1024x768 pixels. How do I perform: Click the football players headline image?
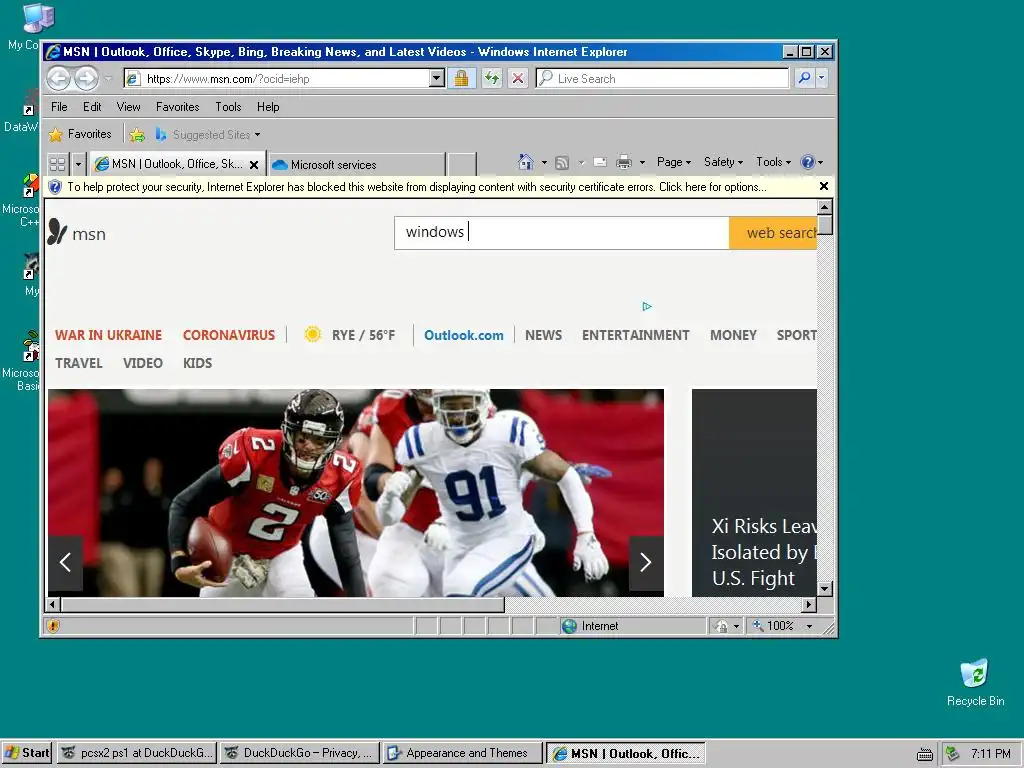click(x=356, y=493)
